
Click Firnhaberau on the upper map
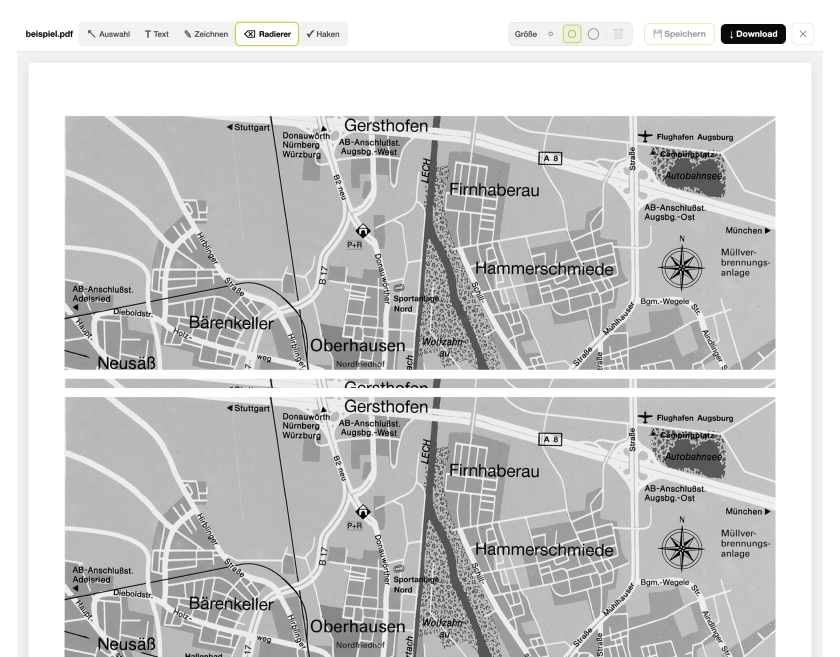click(x=494, y=190)
